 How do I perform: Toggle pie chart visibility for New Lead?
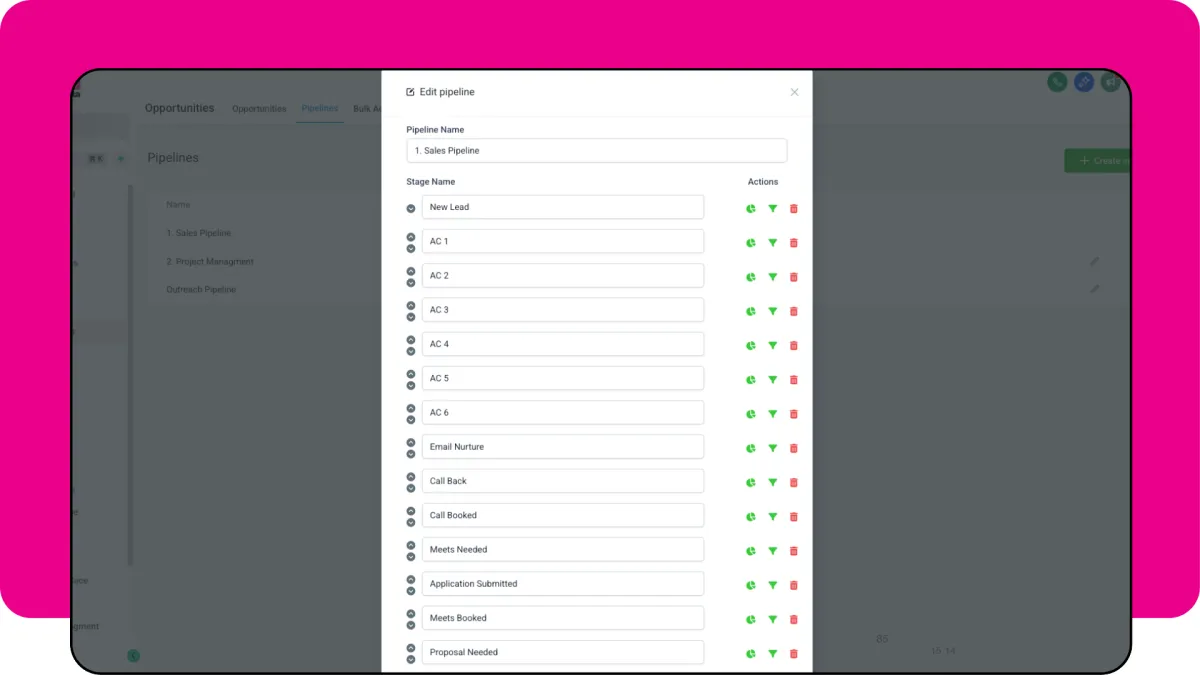pos(751,208)
